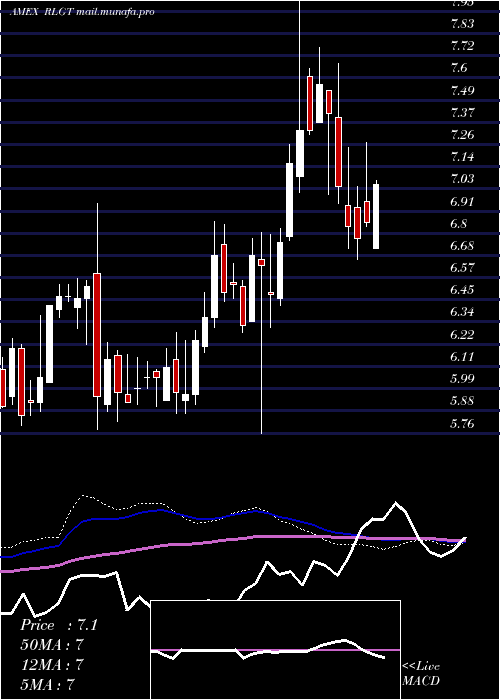Click the 7.6 price axis label

[459, 68]
